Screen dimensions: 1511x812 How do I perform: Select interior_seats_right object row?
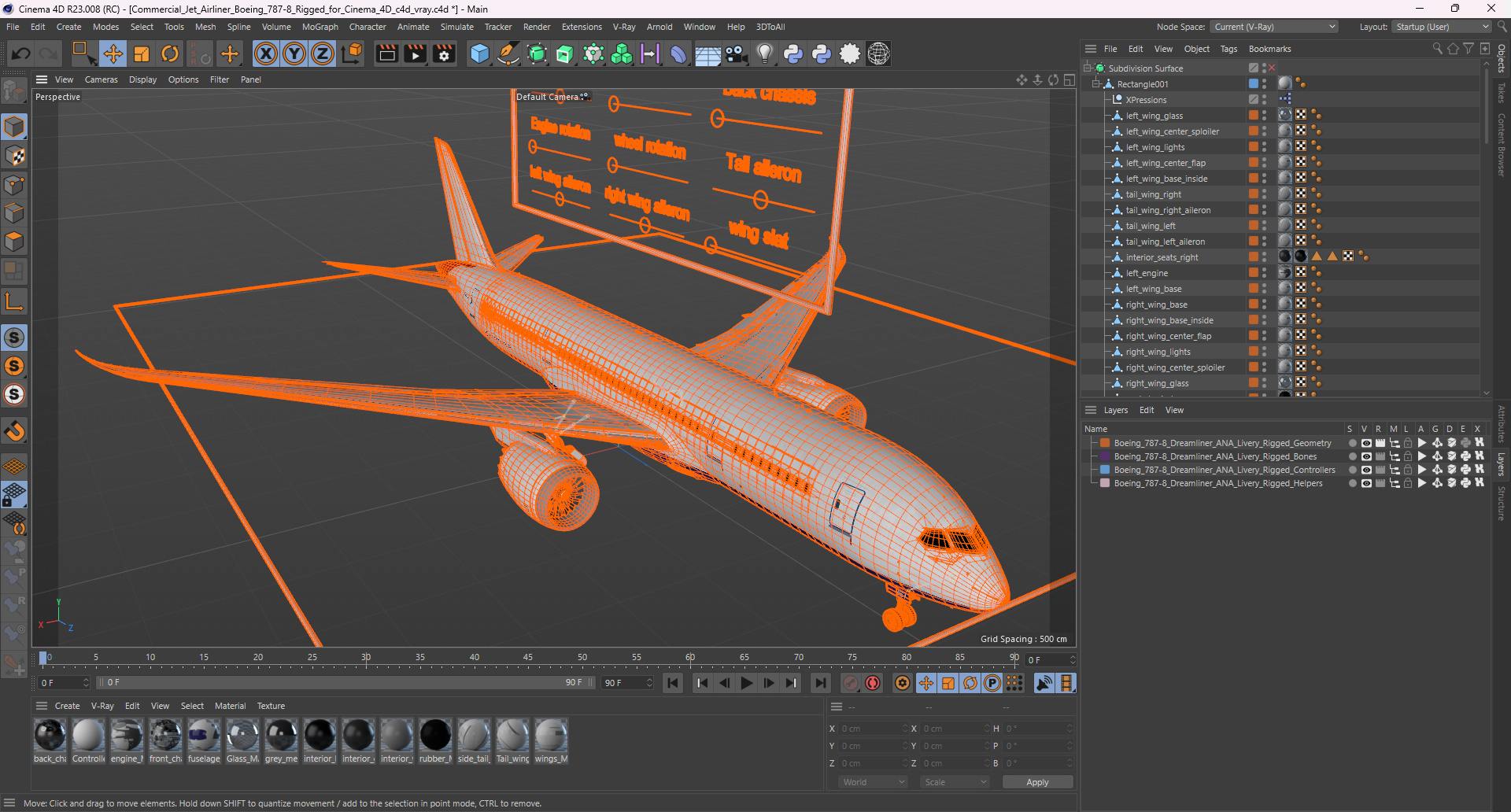[x=1162, y=257]
